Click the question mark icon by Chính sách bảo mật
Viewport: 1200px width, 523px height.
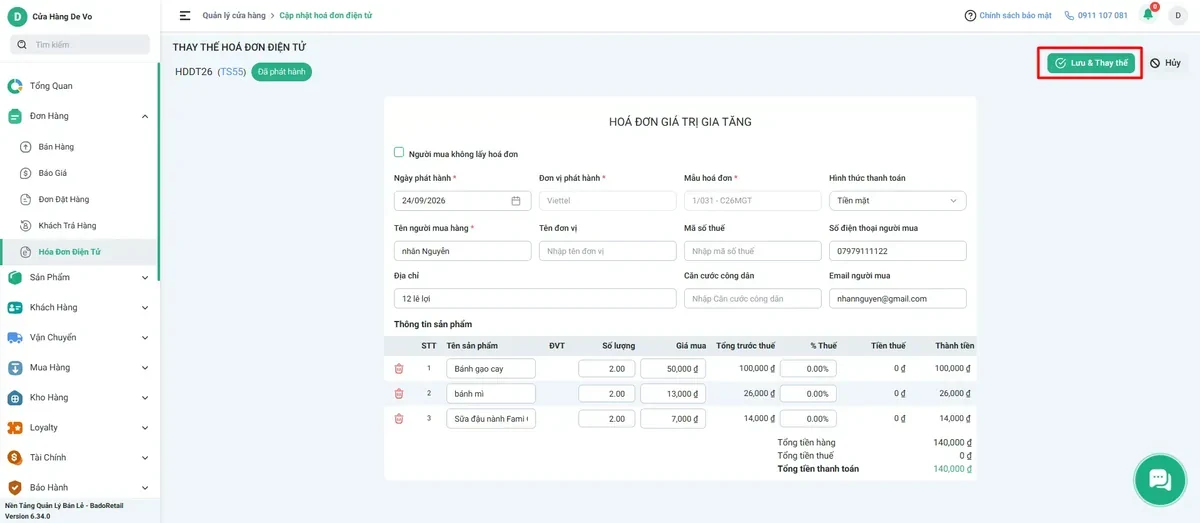click(x=970, y=16)
